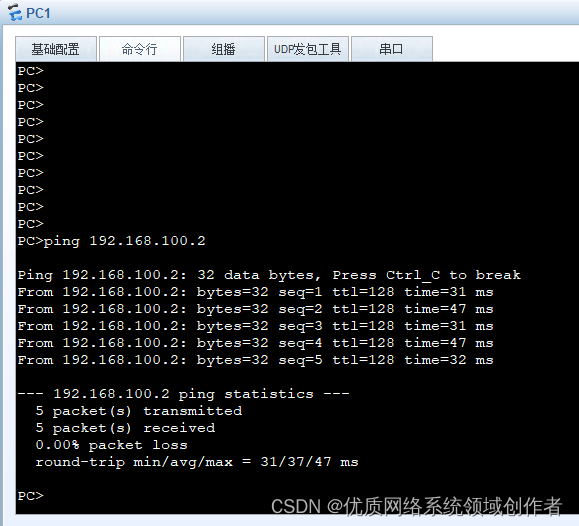This screenshot has width=579, height=526.
Task: Select the seq=5 time=32 ms reply line
Action: coord(256,360)
